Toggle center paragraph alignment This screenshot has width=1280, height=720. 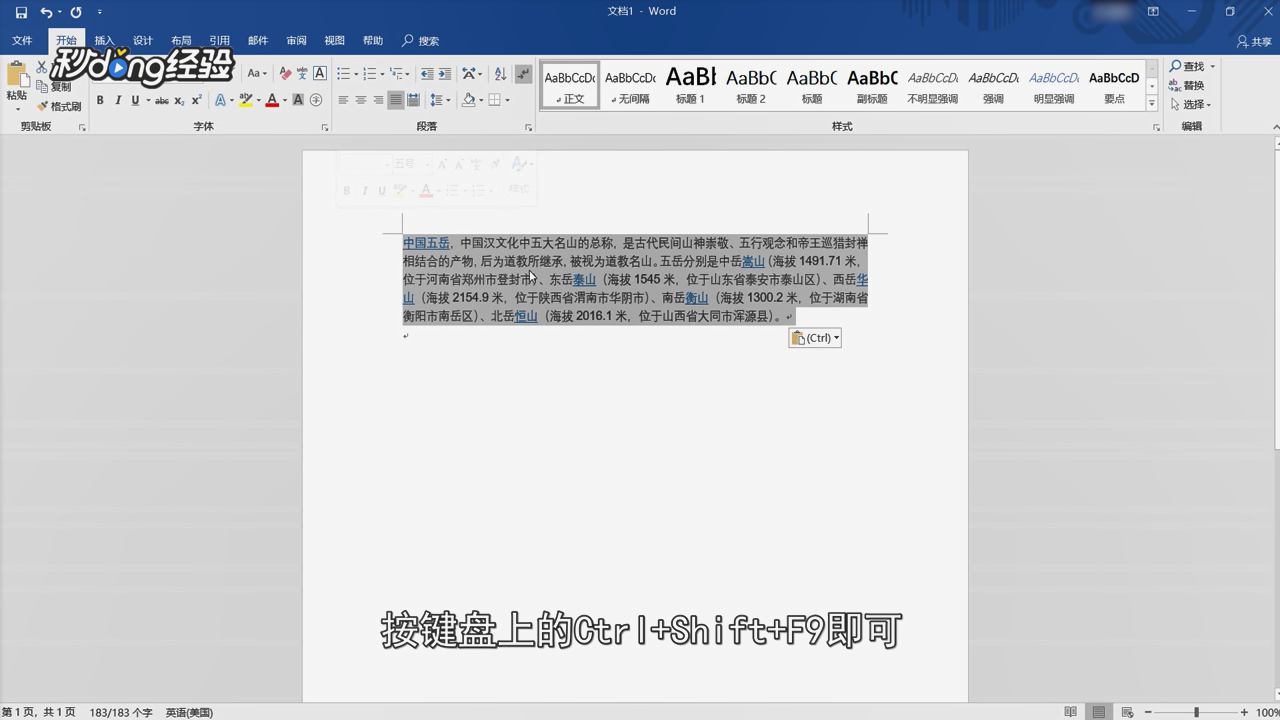pos(362,99)
